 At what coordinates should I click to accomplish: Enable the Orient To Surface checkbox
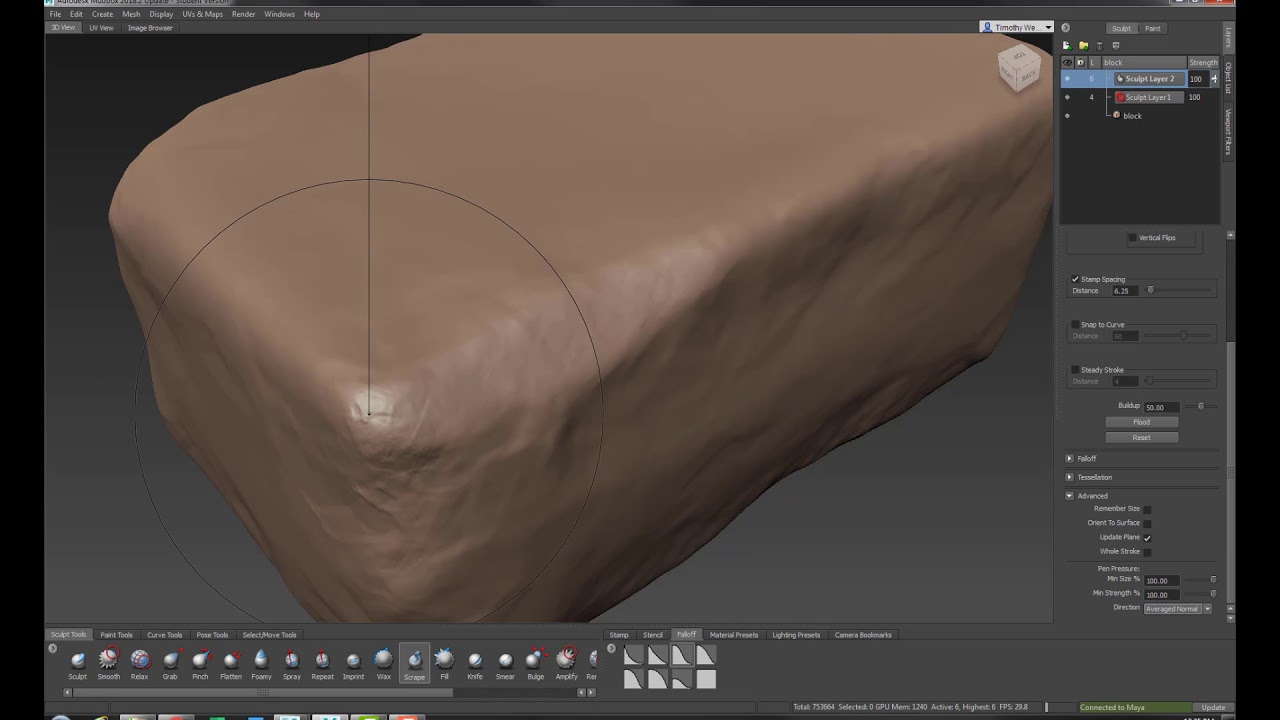tap(1147, 523)
